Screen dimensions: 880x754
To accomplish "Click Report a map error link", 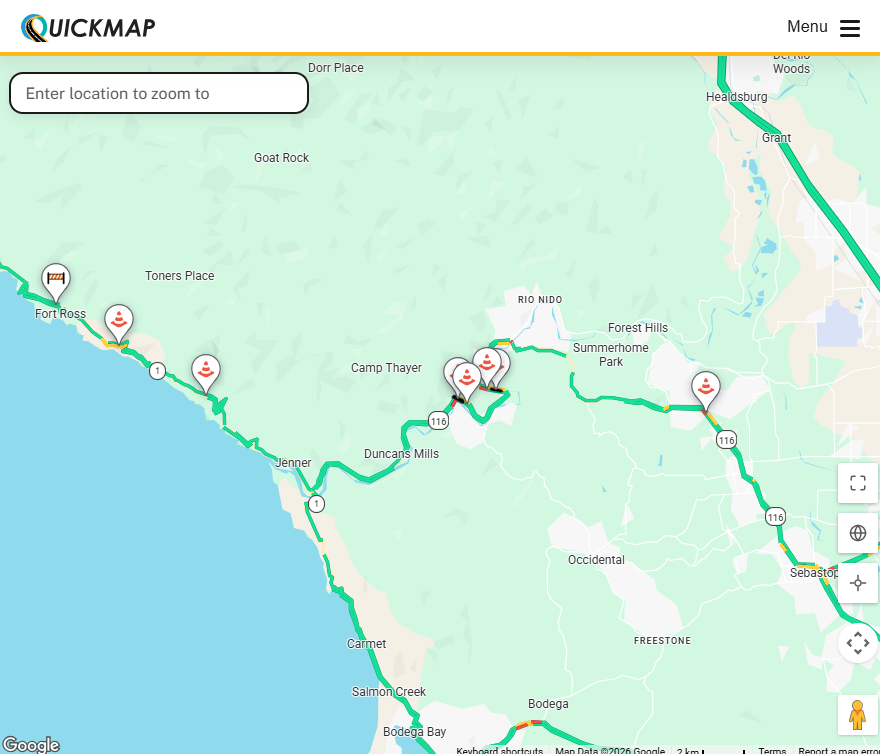I will pyautogui.click(x=838, y=750).
